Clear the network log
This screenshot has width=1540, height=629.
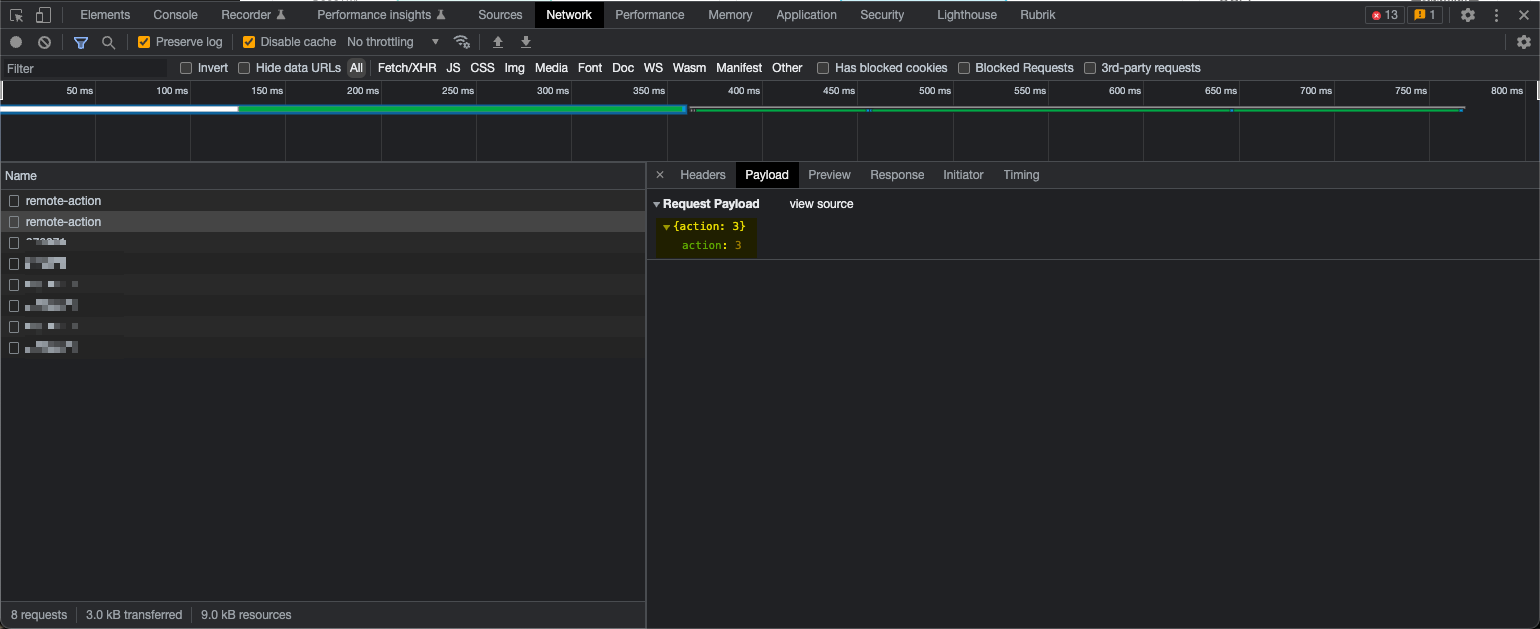(x=44, y=42)
